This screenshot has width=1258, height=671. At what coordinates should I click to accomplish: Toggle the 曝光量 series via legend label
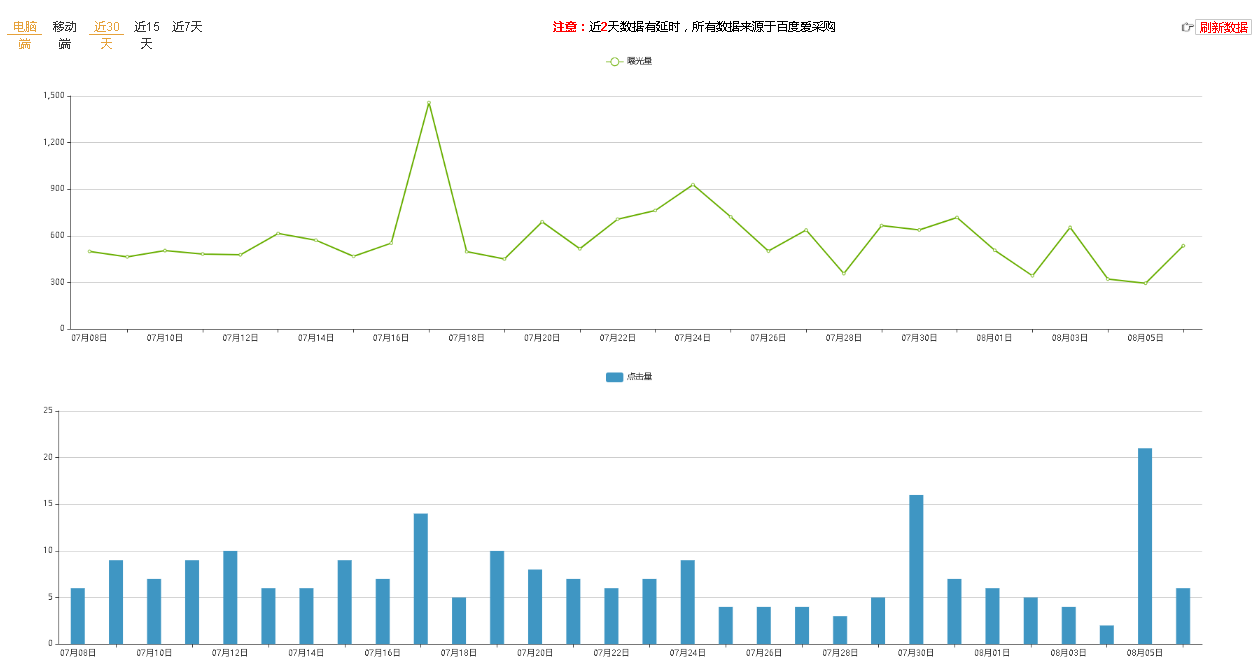point(640,62)
